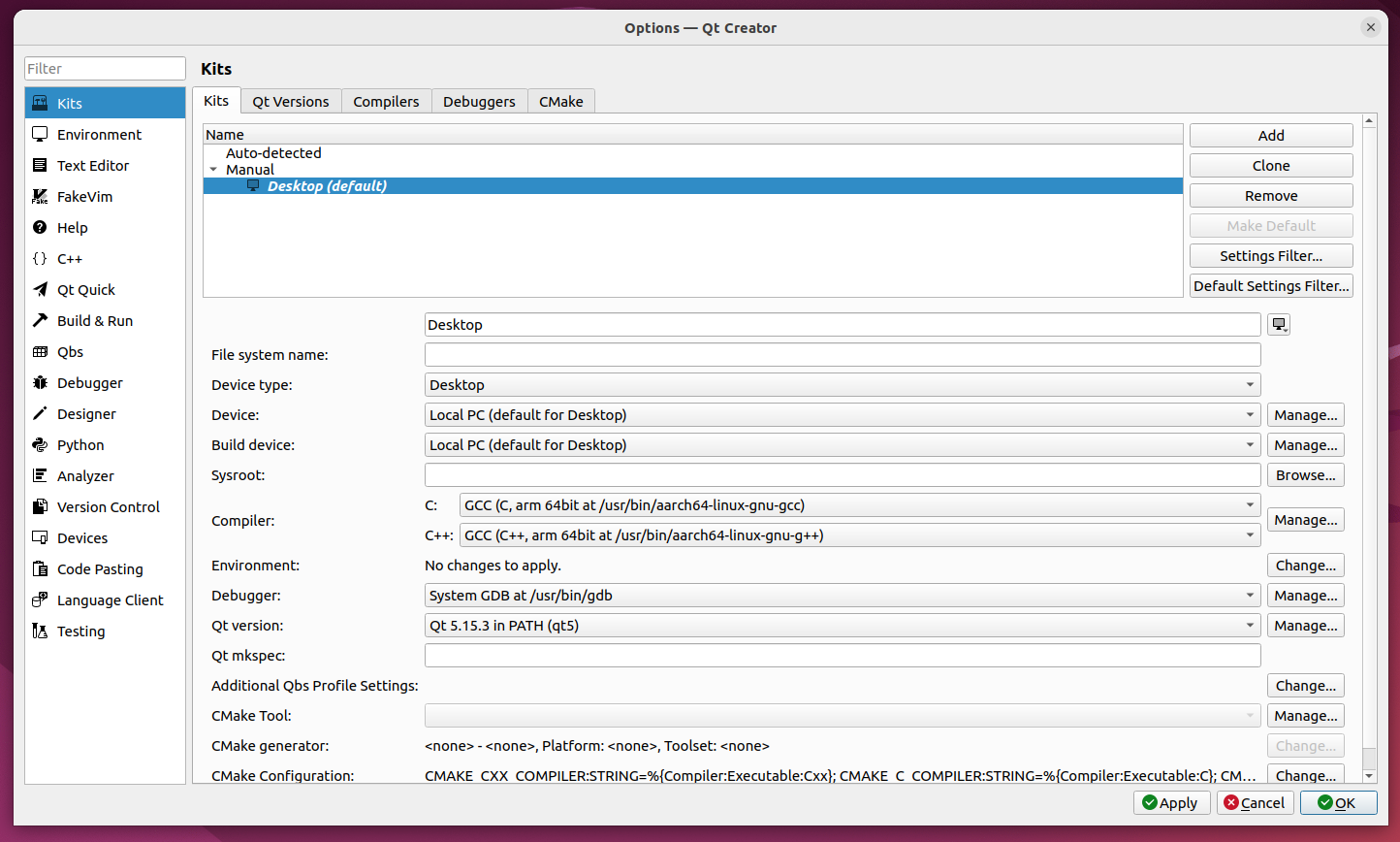Click Manage... next to Qt version
1400x842 pixels.
pos(1306,626)
